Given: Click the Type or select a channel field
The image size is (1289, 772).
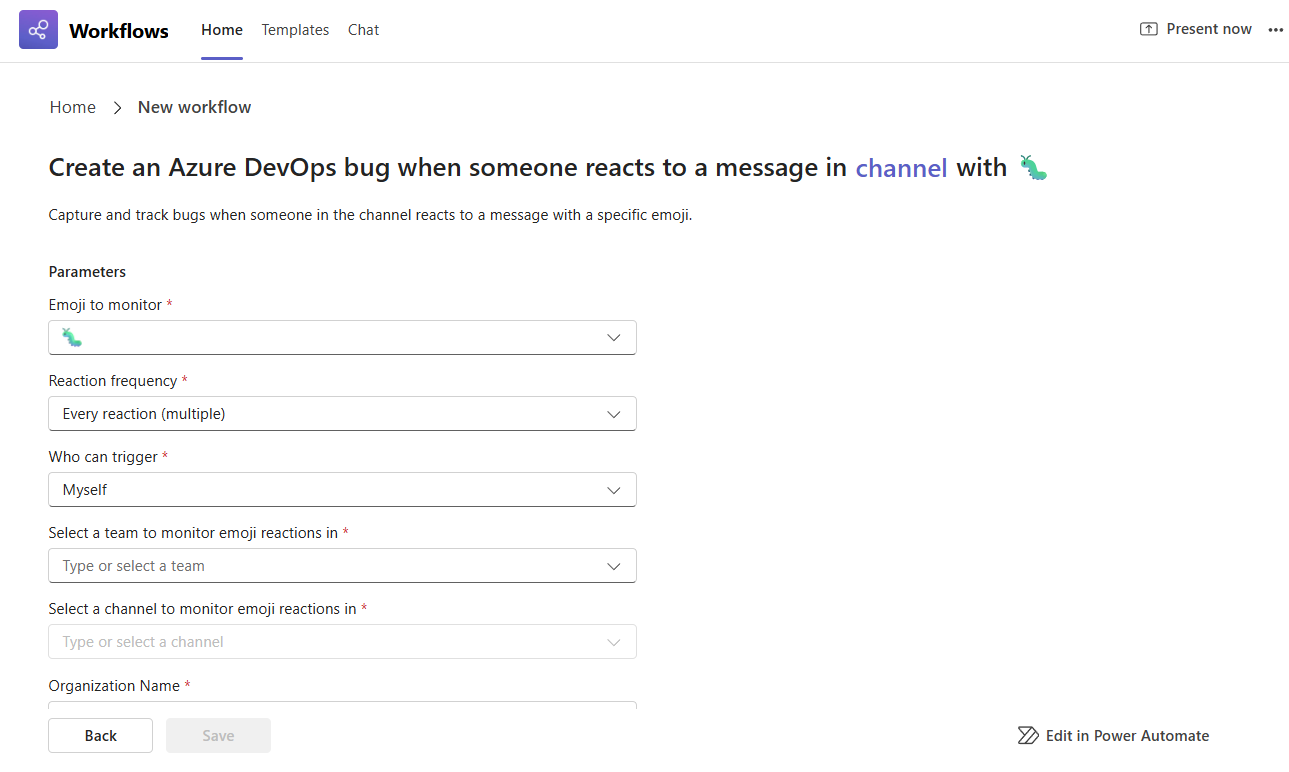Looking at the screenshot, I should pyautogui.click(x=342, y=642).
